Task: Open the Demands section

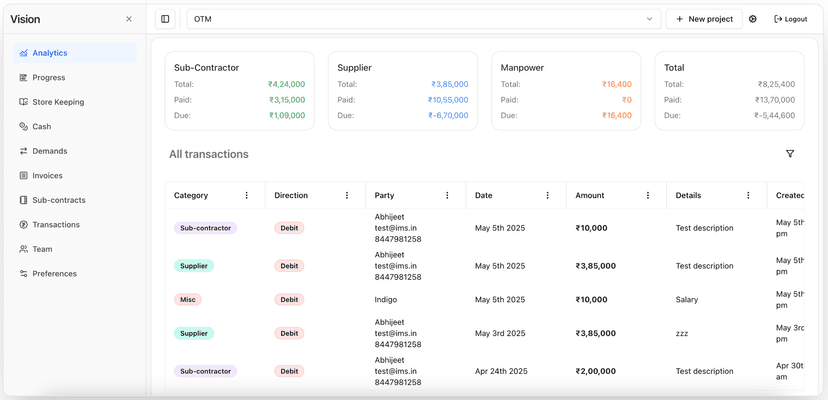Action: point(75,151)
